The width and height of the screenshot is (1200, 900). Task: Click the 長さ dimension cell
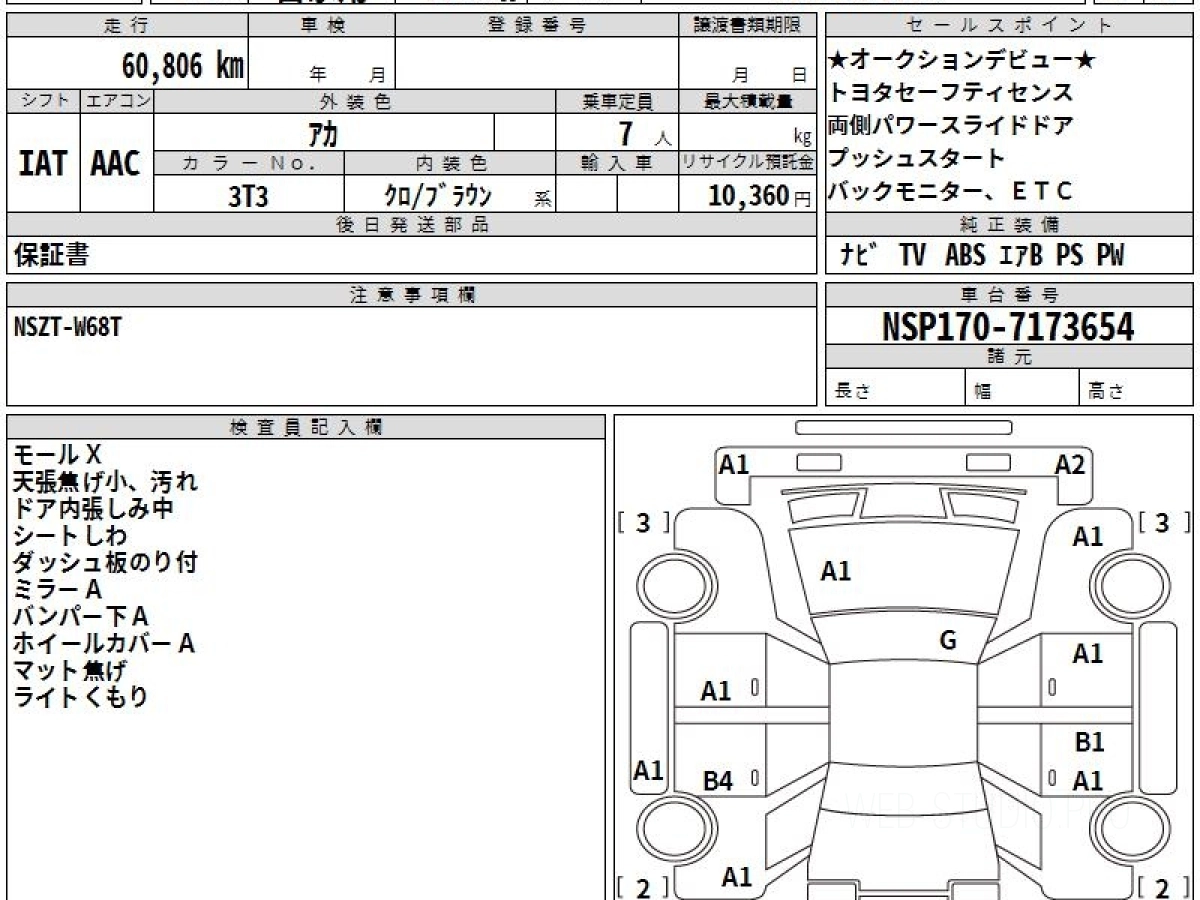coord(895,388)
